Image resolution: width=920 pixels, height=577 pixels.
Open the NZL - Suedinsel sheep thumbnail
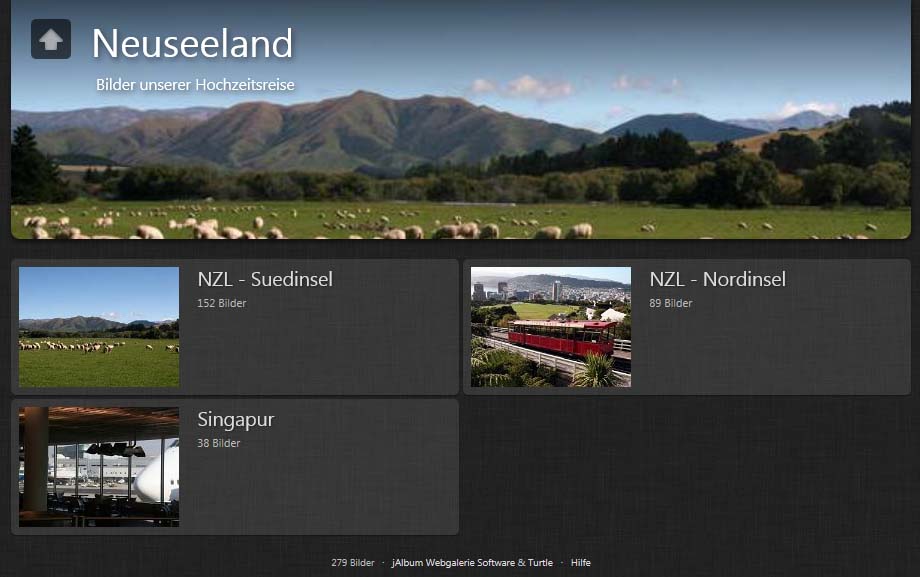99,327
